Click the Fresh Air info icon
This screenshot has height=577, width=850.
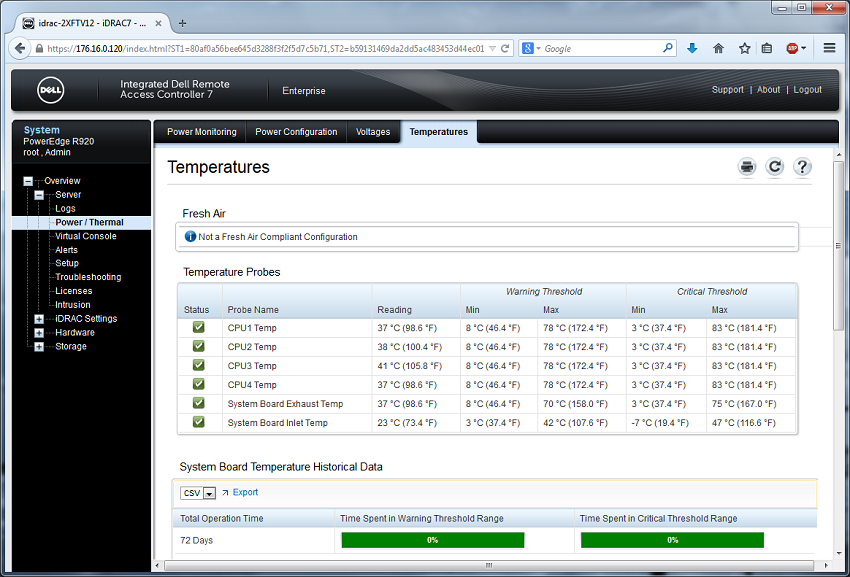point(190,236)
